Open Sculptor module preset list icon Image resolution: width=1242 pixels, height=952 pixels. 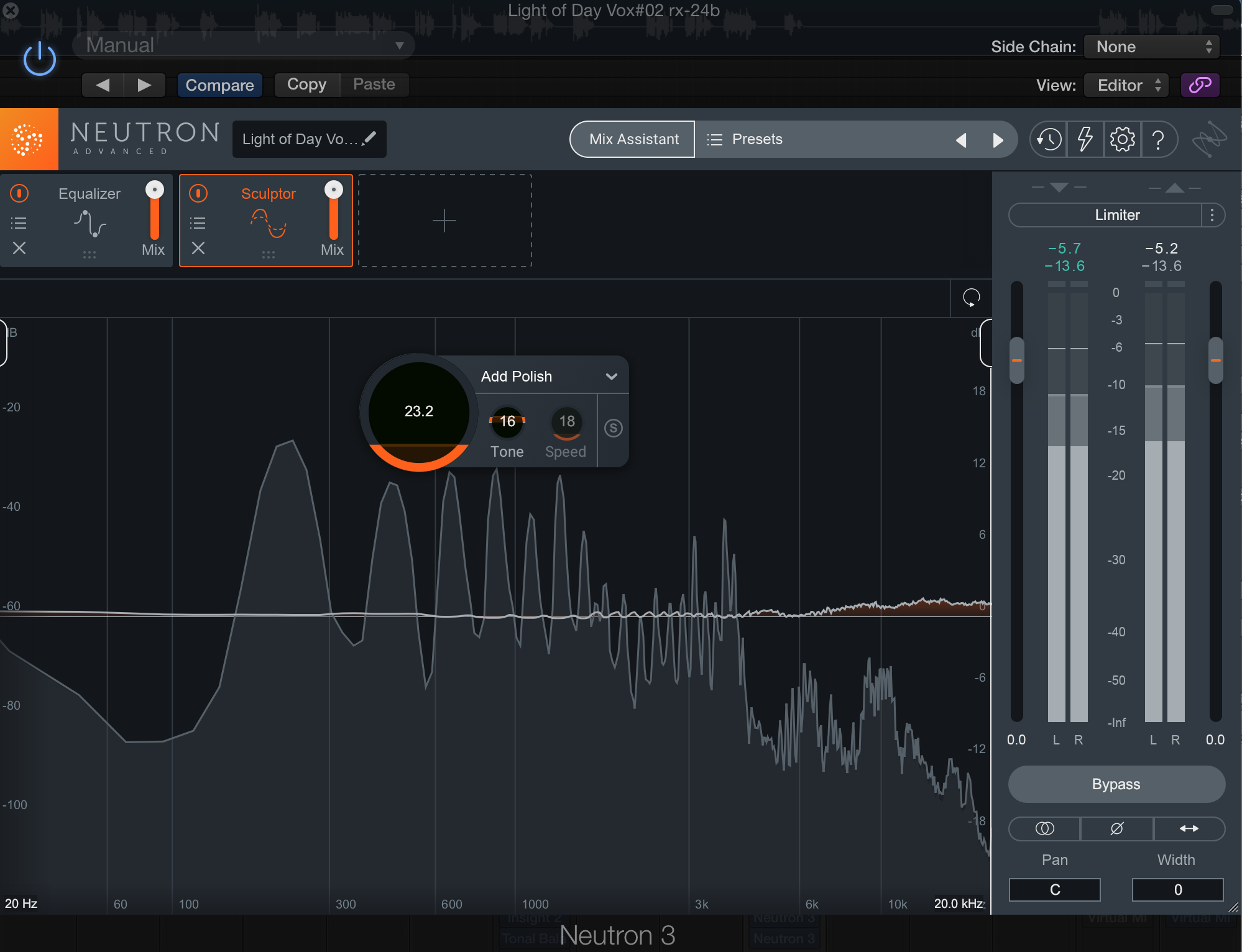(x=198, y=222)
